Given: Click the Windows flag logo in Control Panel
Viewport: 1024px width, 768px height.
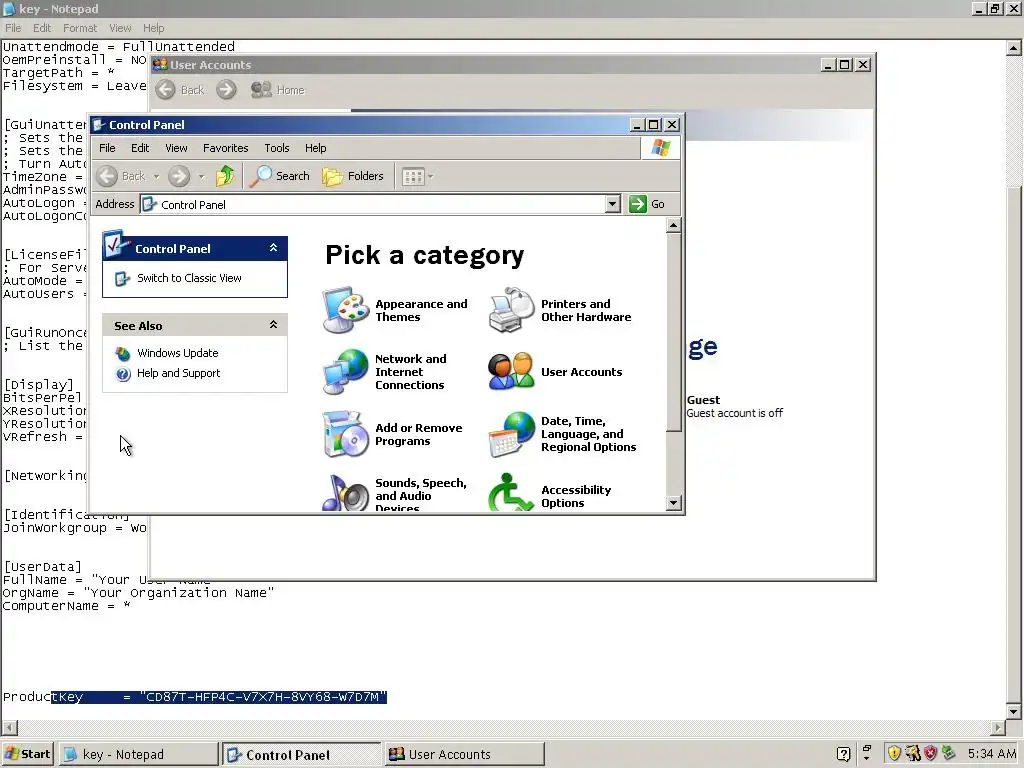Looking at the screenshot, I should [660, 148].
